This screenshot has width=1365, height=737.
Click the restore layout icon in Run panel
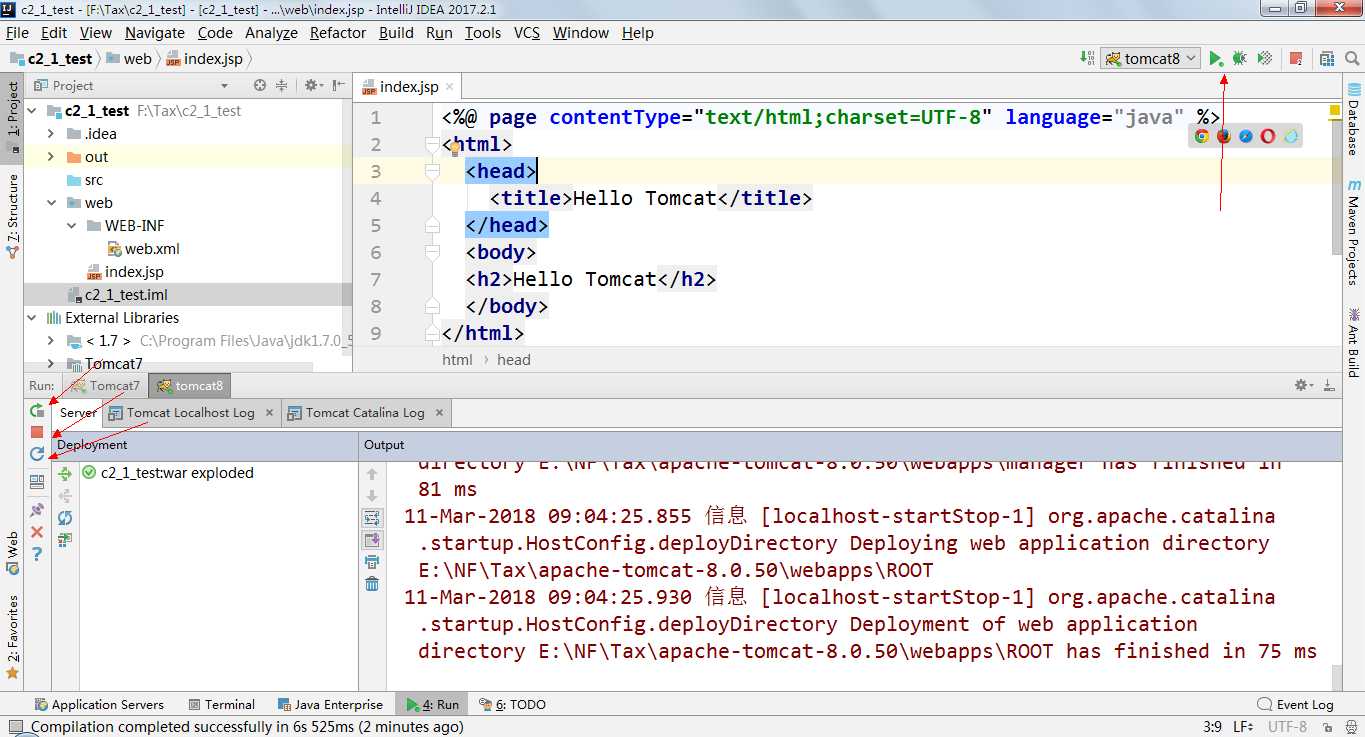(37, 483)
